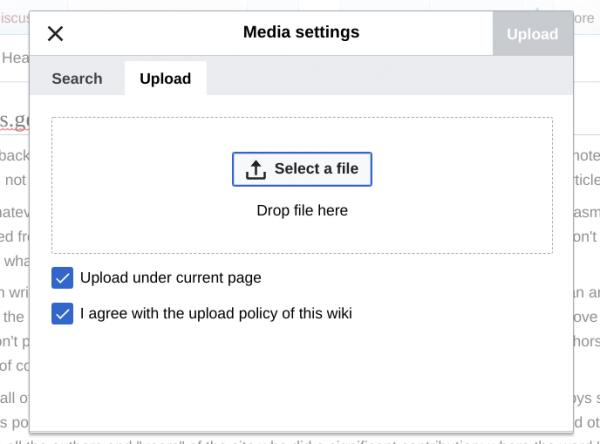Close the Media settings dialog with X
The height and width of the screenshot is (444, 600).
56,34
